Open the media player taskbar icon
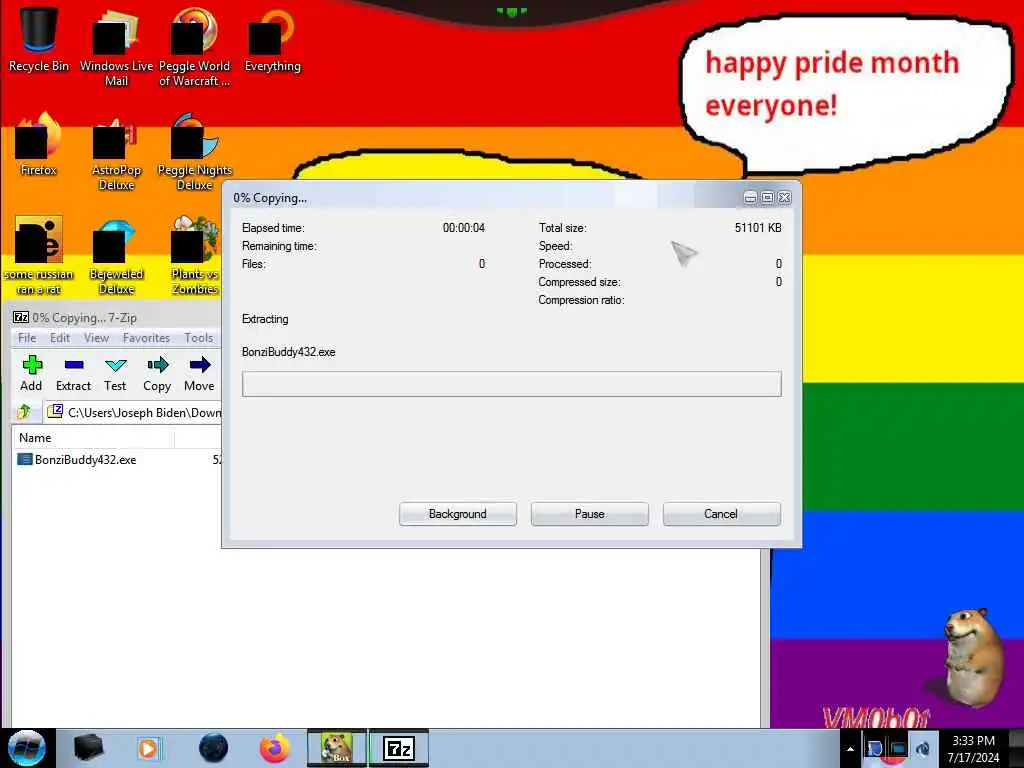Image resolution: width=1024 pixels, height=768 pixels. pos(148,748)
